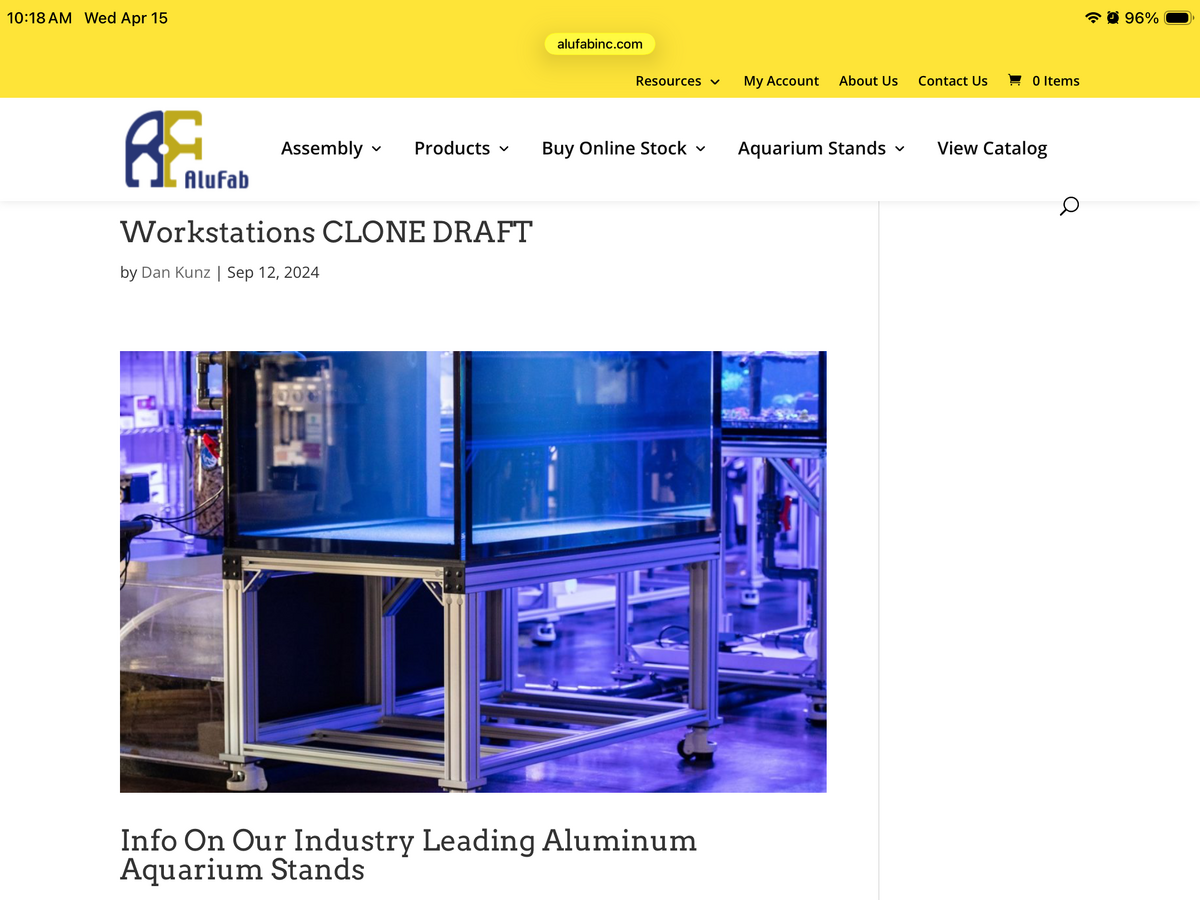This screenshot has height=900, width=1200.
Task: Click the aquarium stand photo
Action: click(473, 571)
